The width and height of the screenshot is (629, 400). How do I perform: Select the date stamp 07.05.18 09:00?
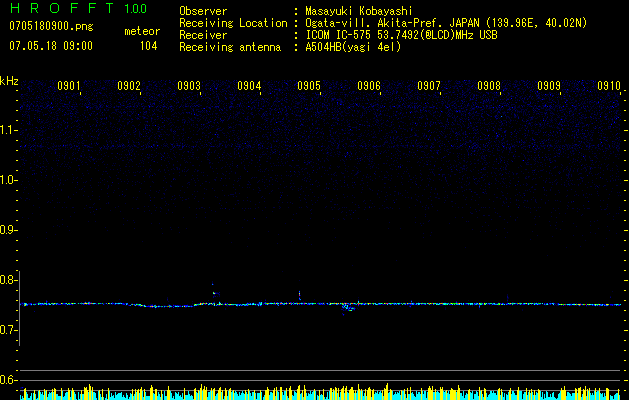point(51,46)
